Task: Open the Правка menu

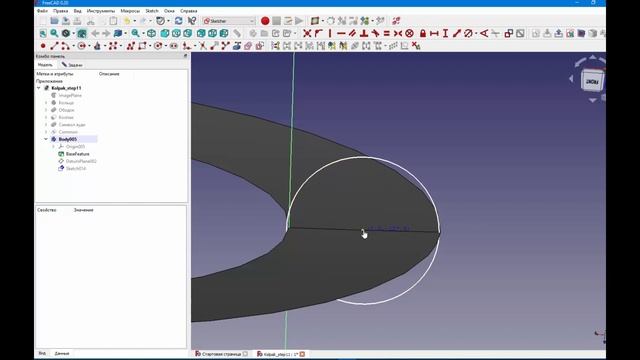Action: click(x=60, y=11)
